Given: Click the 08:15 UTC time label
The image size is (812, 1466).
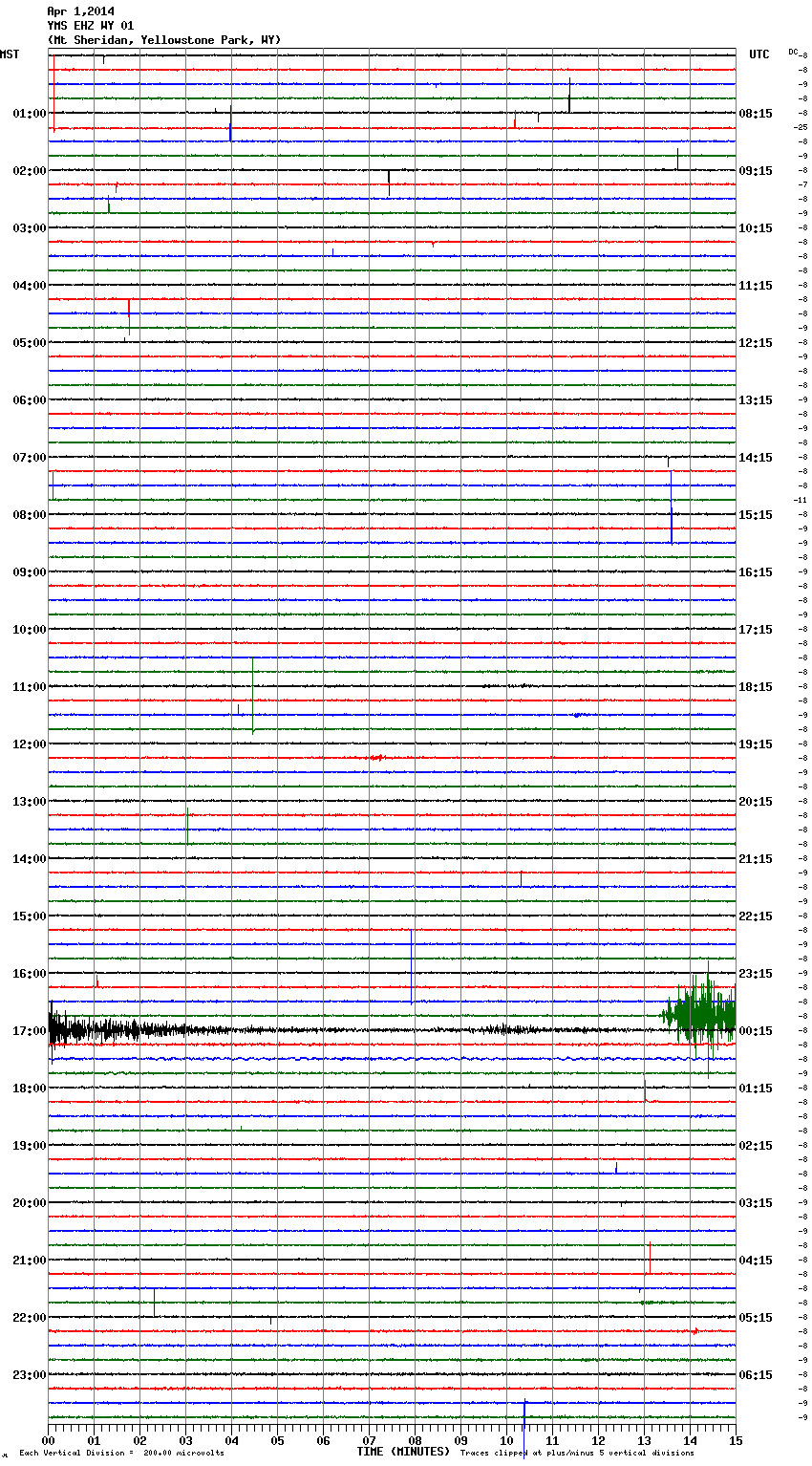Looking at the screenshot, I should point(756,114).
